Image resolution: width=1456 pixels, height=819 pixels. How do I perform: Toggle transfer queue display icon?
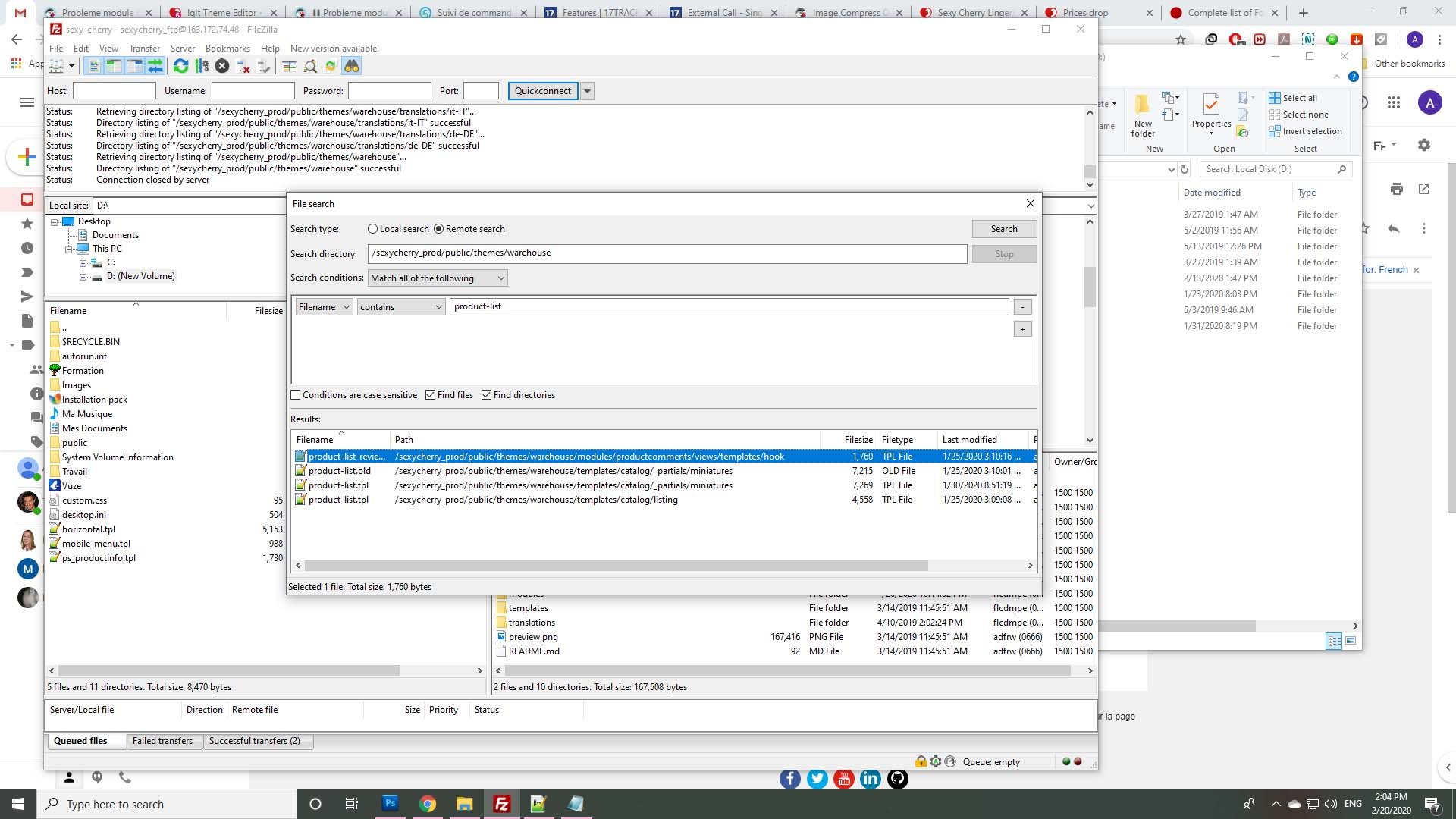(155, 67)
